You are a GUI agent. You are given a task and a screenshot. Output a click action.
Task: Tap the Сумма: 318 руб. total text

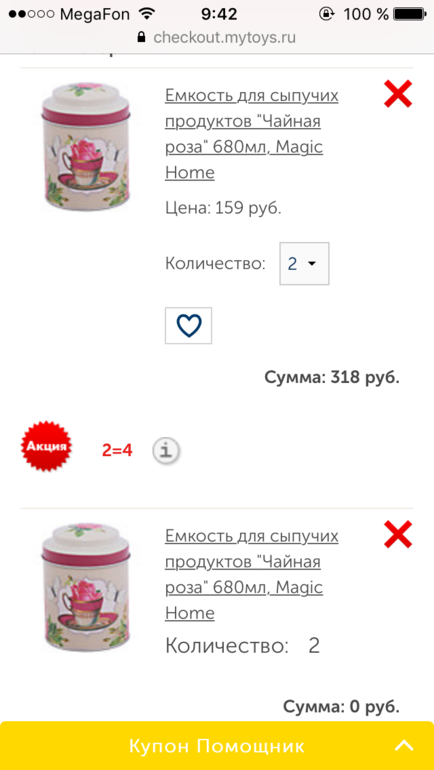pyautogui.click(x=332, y=378)
